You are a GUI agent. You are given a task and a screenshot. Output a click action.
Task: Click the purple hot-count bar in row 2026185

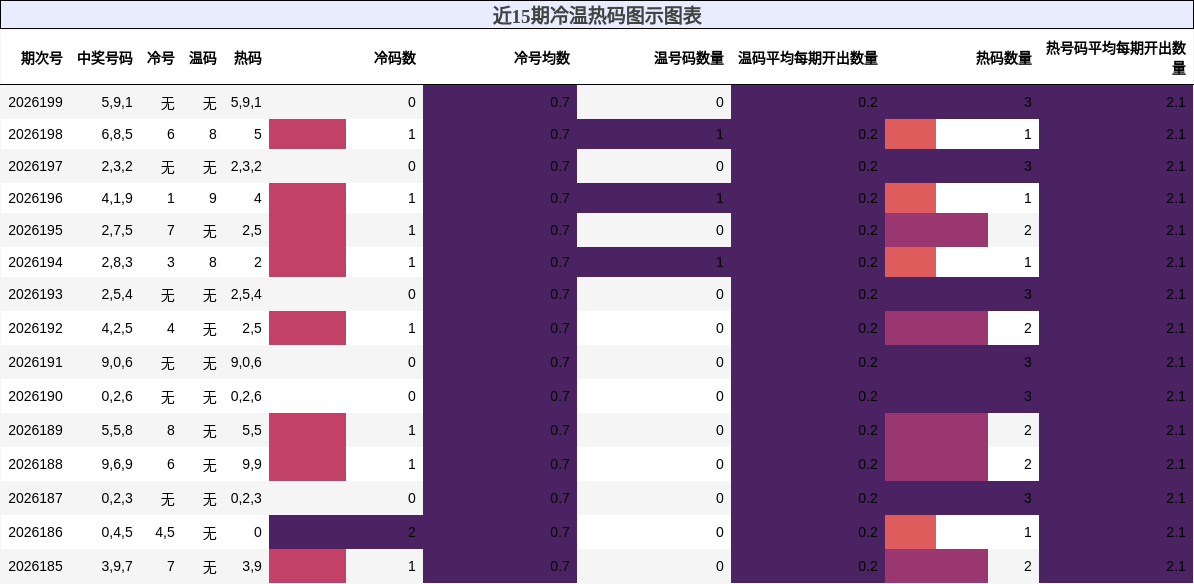936,566
